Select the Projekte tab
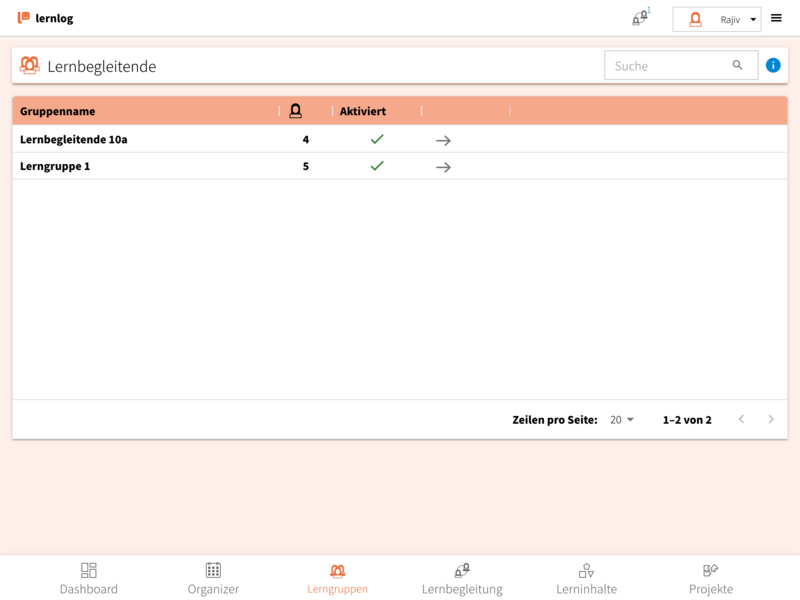The width and height of the screenshot is (800, 600). tap(711, 578)
